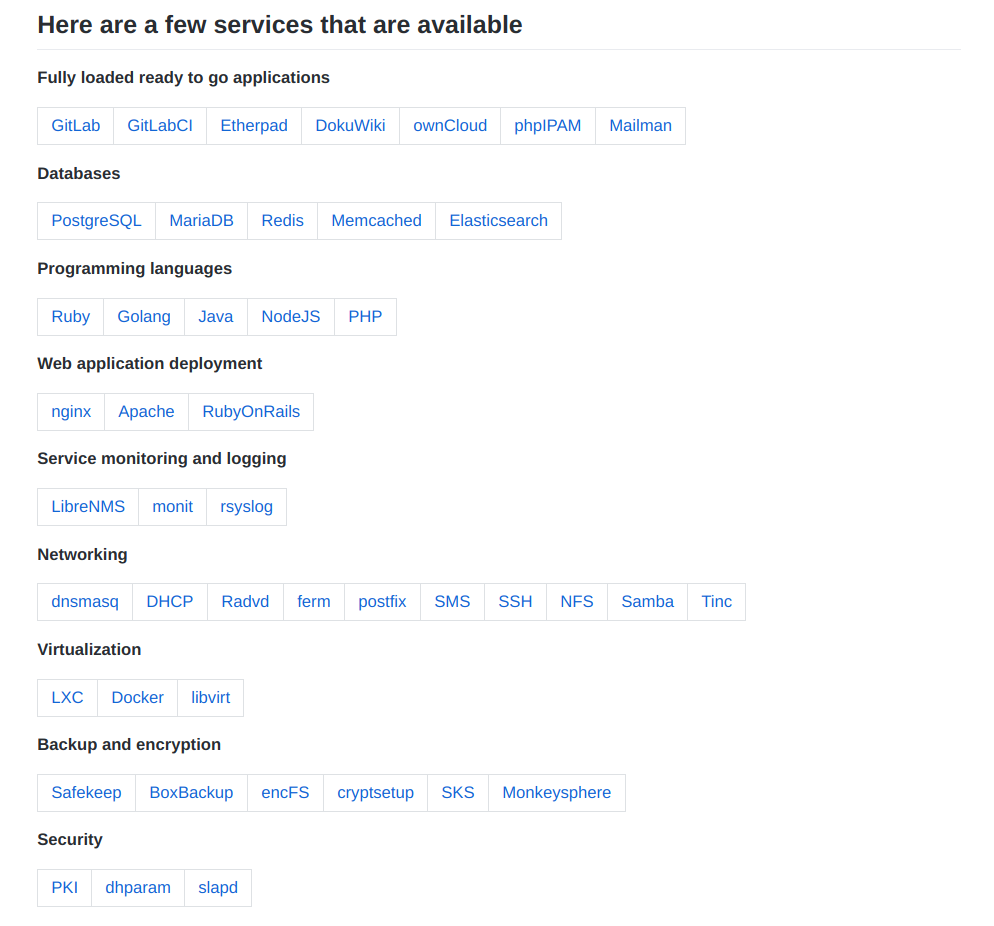Viewport: 994px width, 926px height.
Task: Select the cryptsetup link
Action: click(375, 792)
